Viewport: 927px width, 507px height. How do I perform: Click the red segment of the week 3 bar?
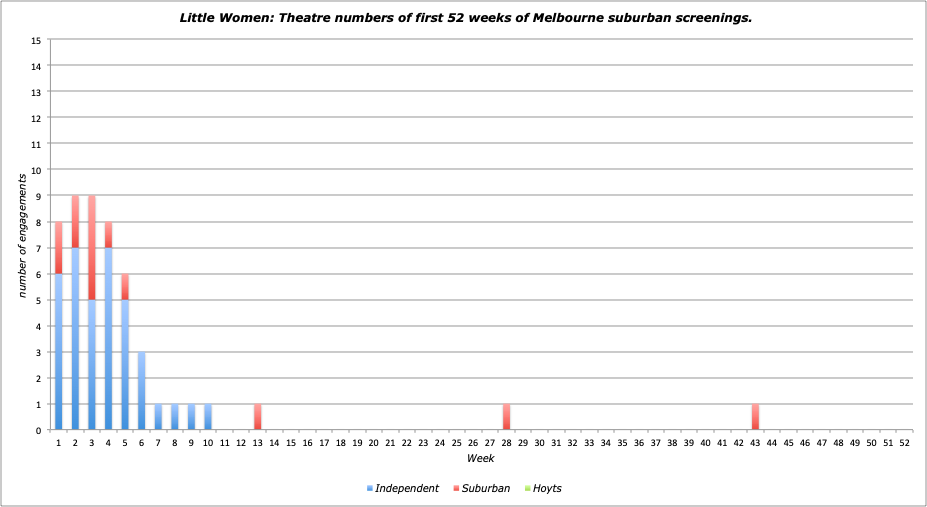tap(92, 248)
